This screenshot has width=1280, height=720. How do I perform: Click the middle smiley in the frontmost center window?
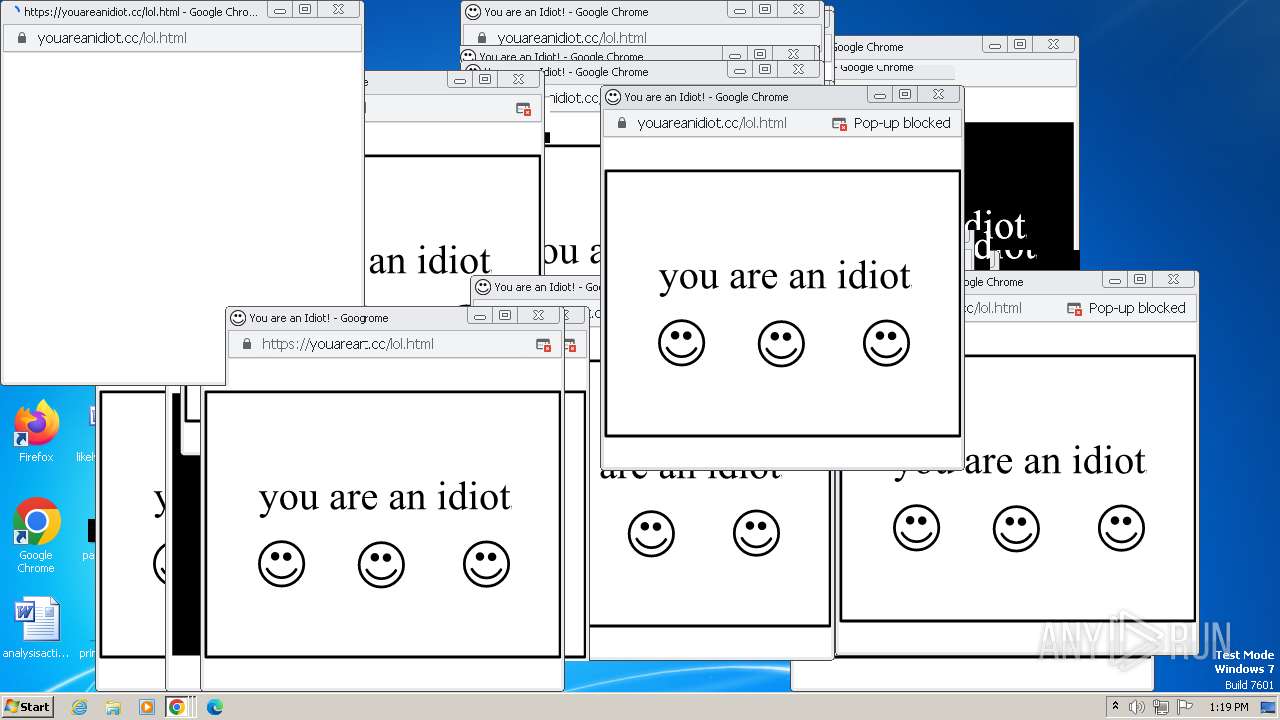coord(781,343)
